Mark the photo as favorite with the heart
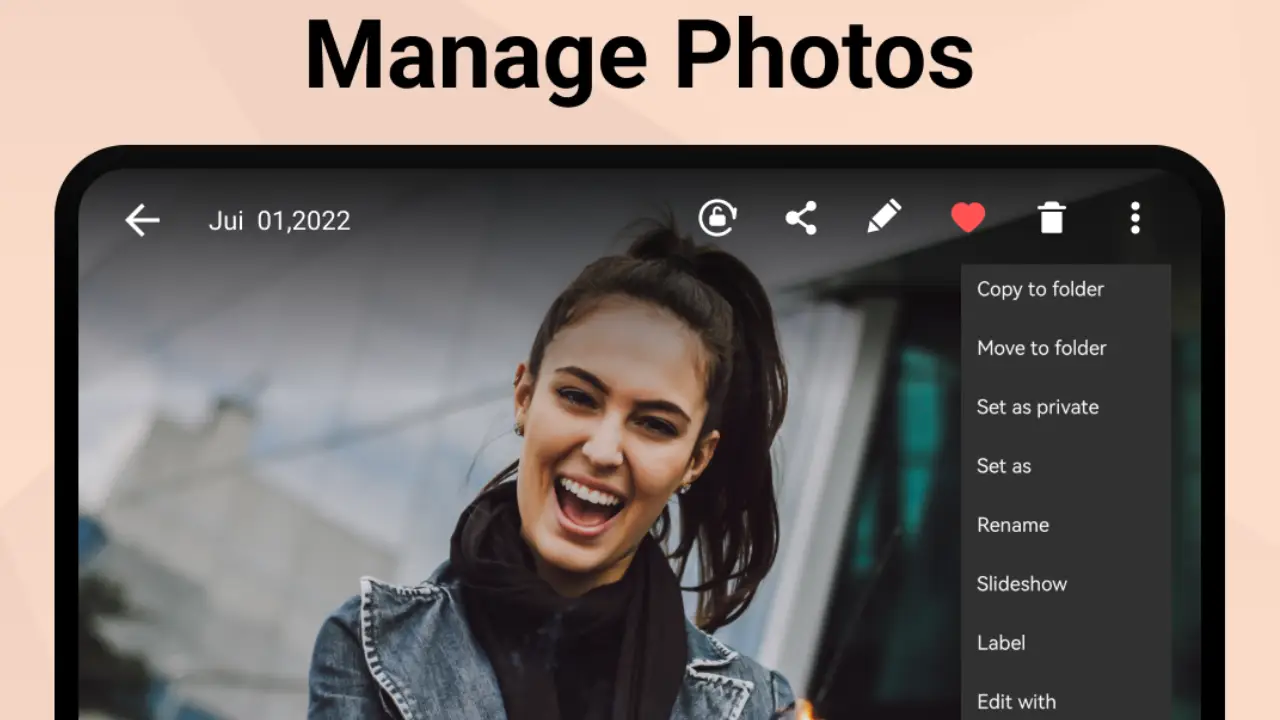 pos(967,218)
